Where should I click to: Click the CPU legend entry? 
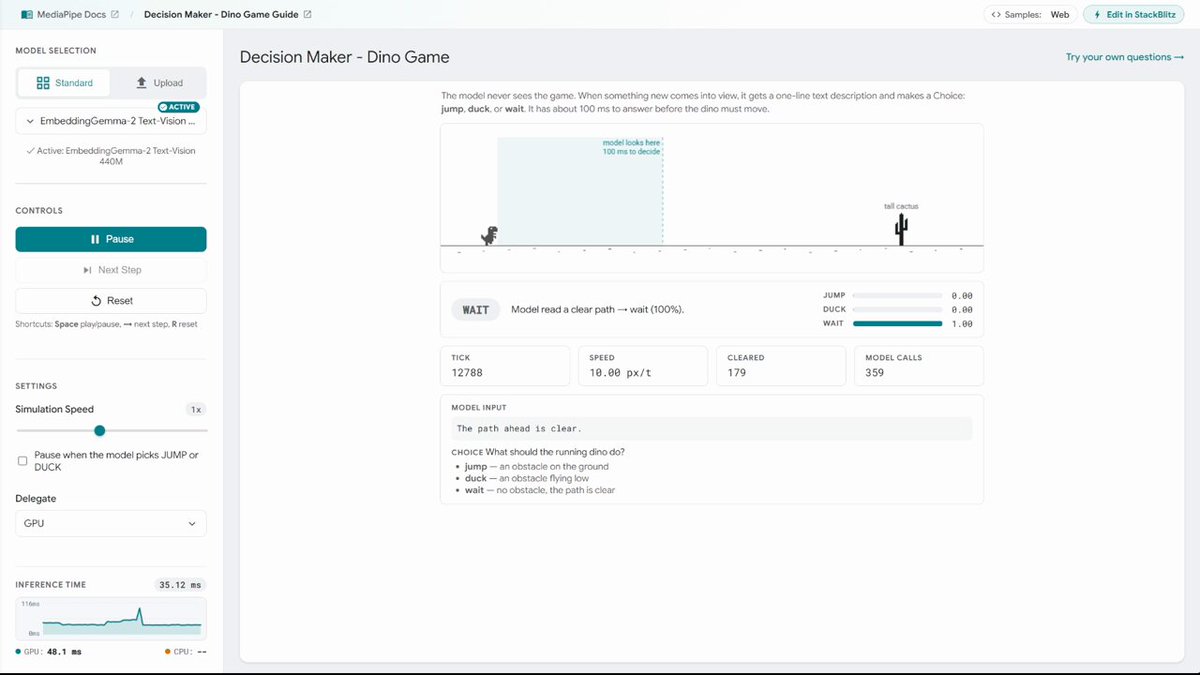pyautogui.click(x=184, y=652)
